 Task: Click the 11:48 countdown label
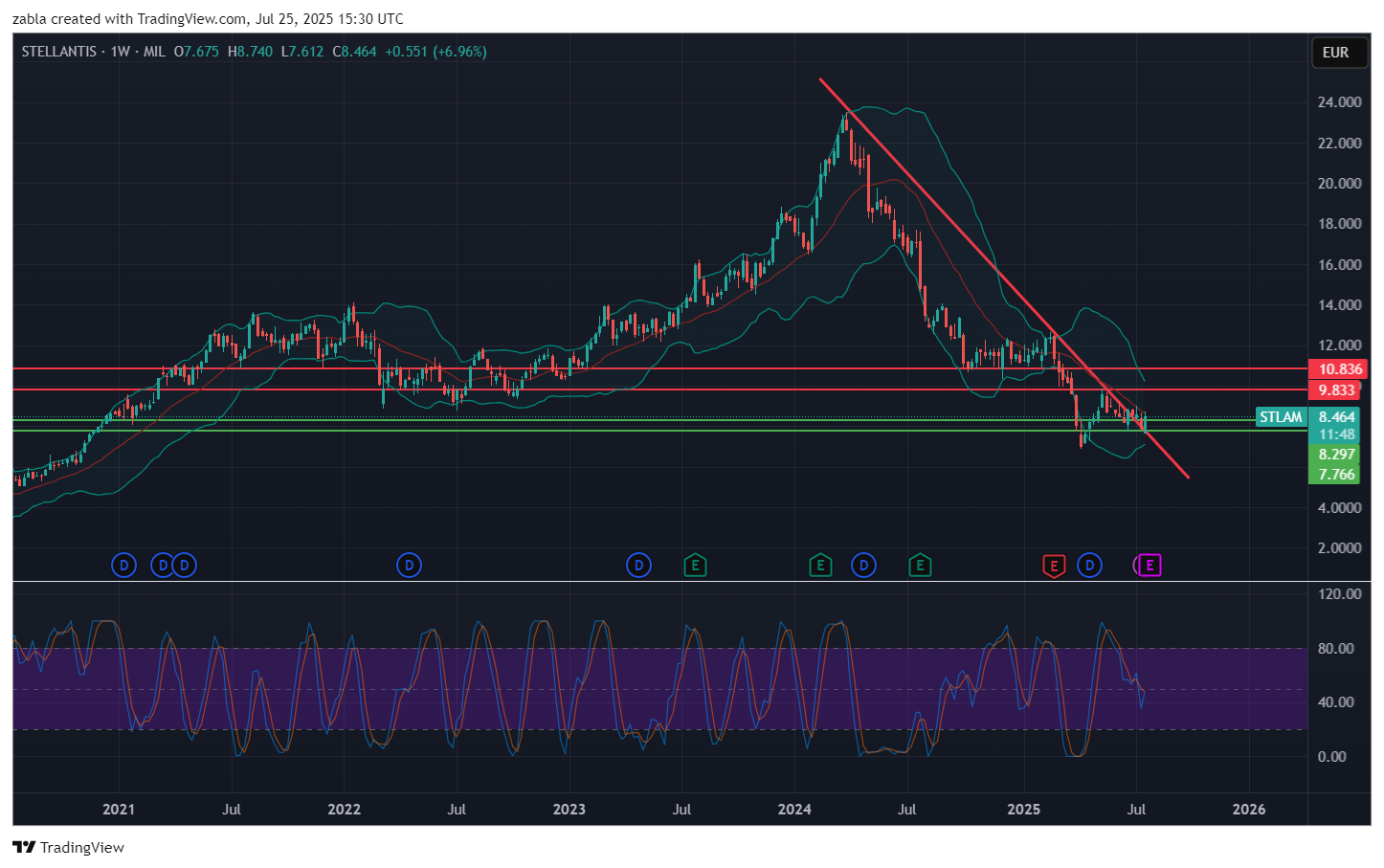point(1336,434)
